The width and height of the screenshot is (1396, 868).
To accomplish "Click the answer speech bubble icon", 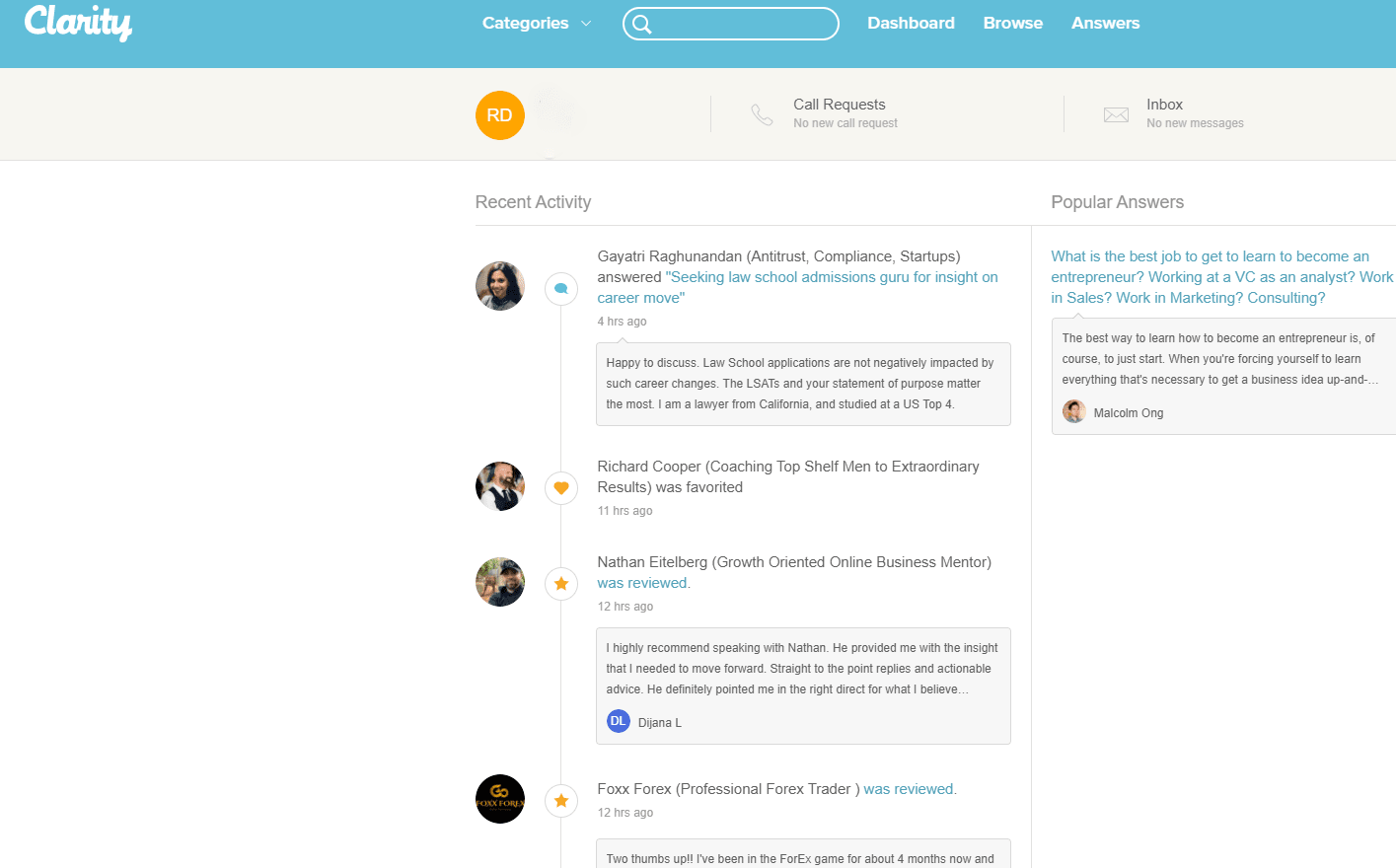I will click(561, 289).
